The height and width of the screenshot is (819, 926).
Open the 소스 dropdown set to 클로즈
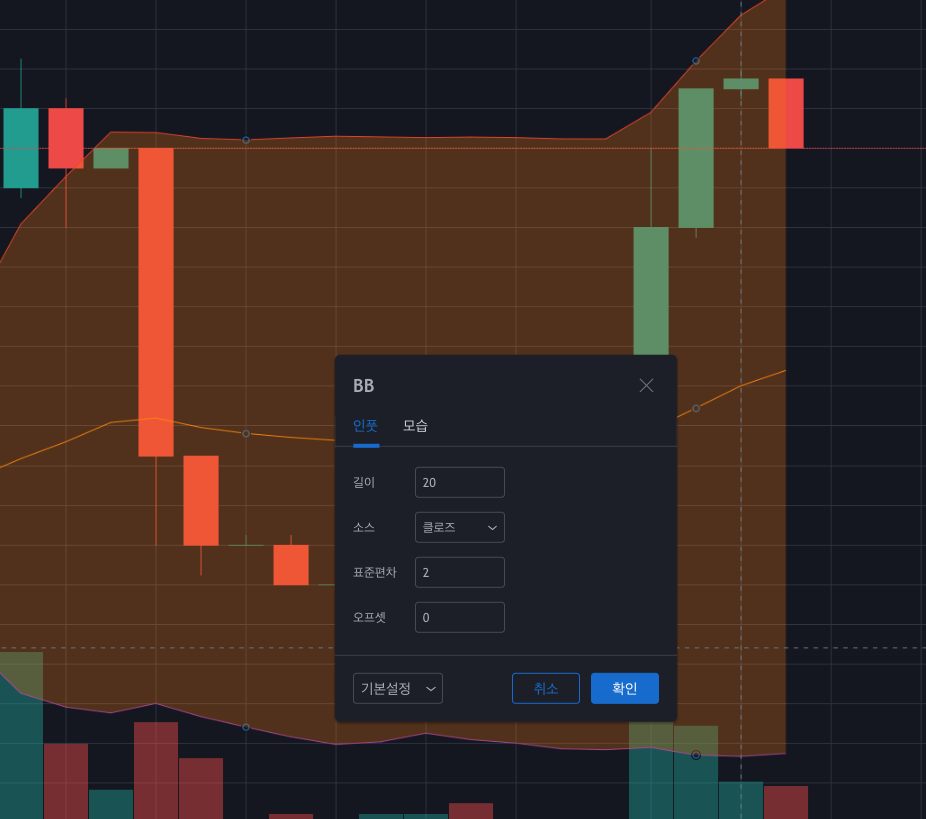pos(459,527)
